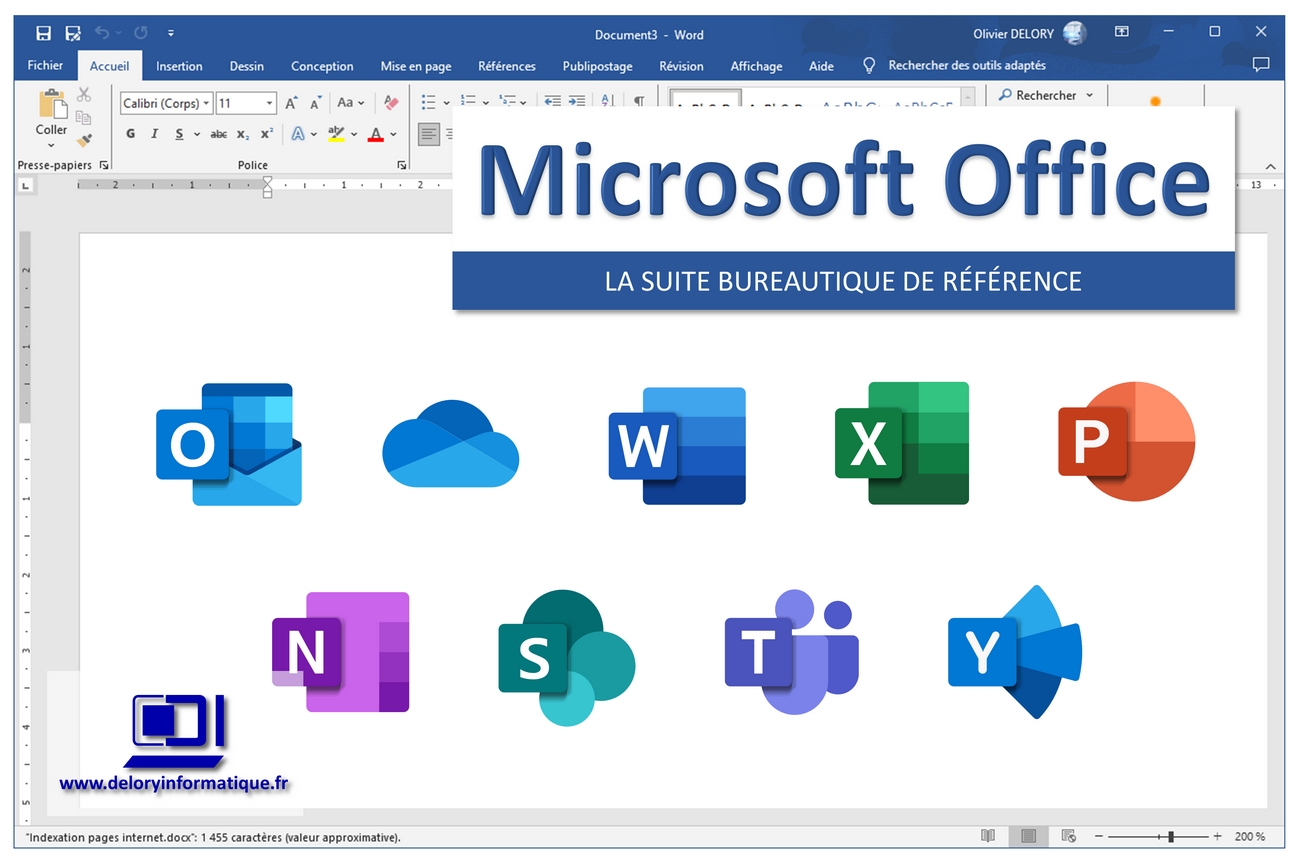This screenshot has height=862, width=1302.
Task: Toggle strikethrough abc formatting
Action: click(x=218, y=134)
